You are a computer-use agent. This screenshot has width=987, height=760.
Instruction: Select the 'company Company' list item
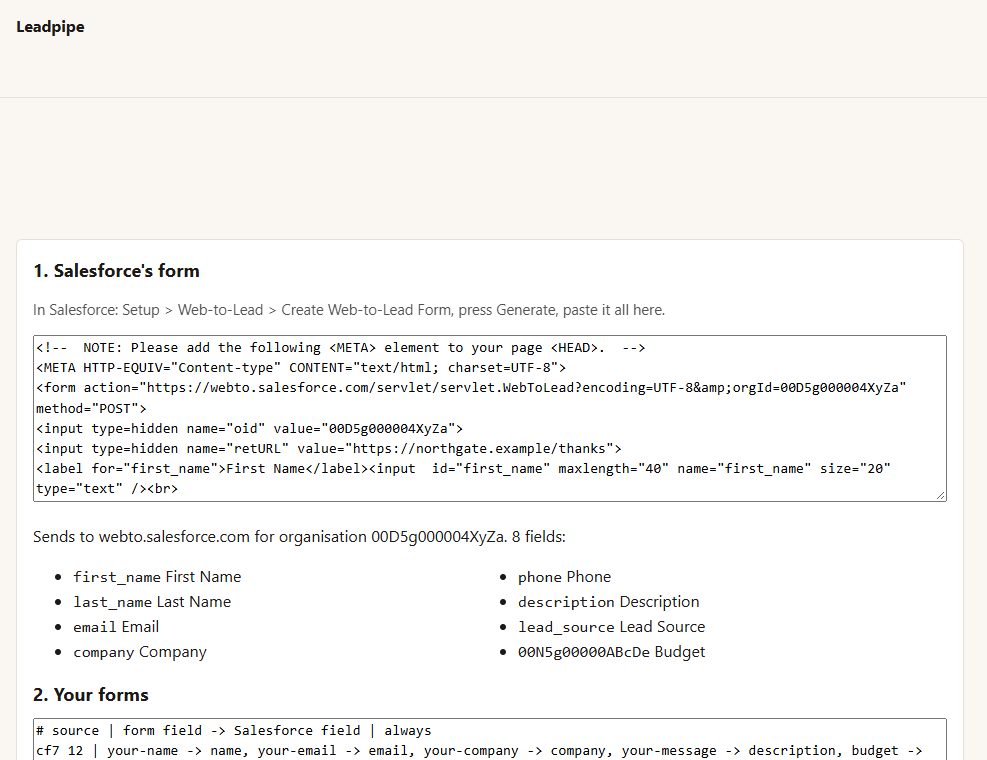[140, 652]
